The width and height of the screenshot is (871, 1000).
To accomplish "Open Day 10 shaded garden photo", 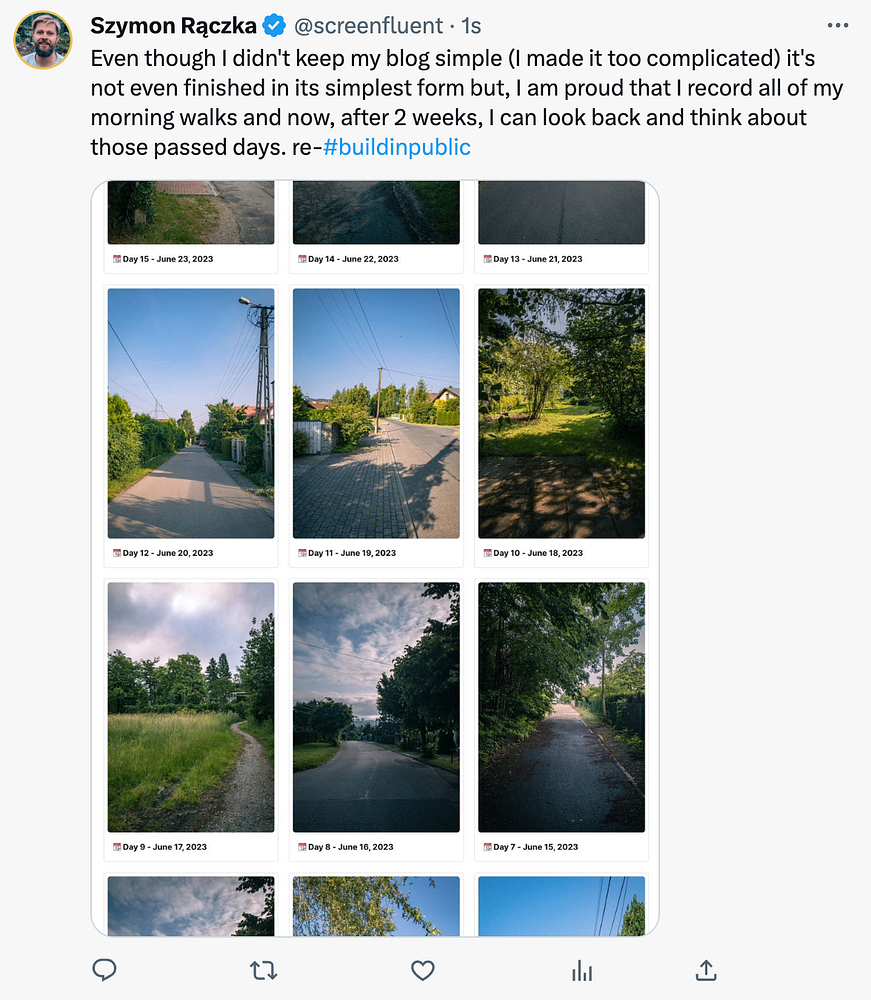I will click(562, 413).
